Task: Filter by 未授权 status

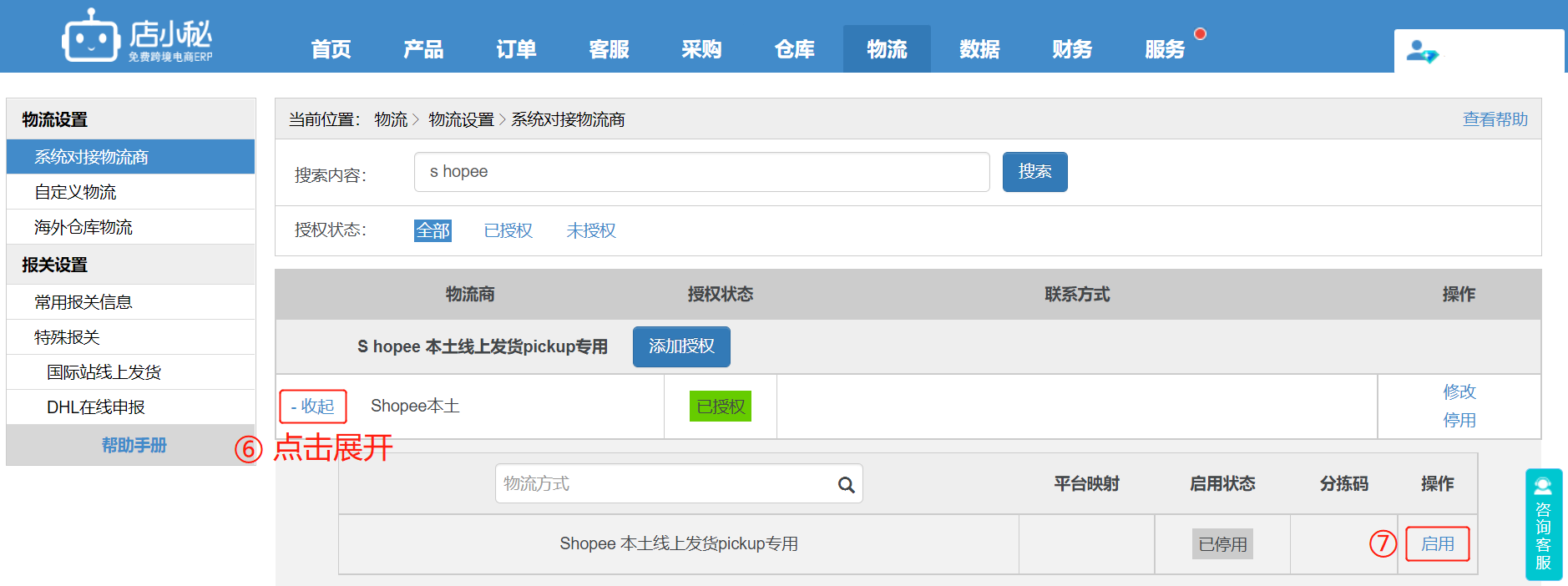Action: 591,230
